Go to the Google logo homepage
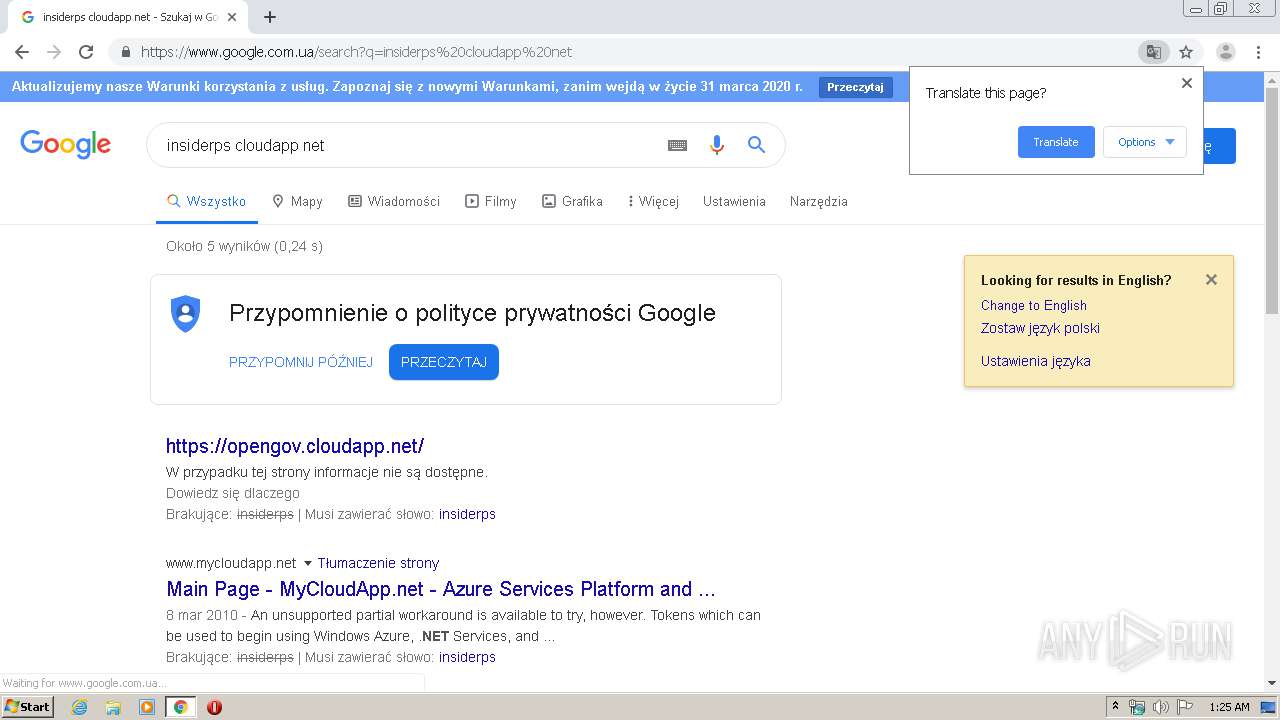The width and height of the screenshot is (1280, 720). [x=66, y=144]
